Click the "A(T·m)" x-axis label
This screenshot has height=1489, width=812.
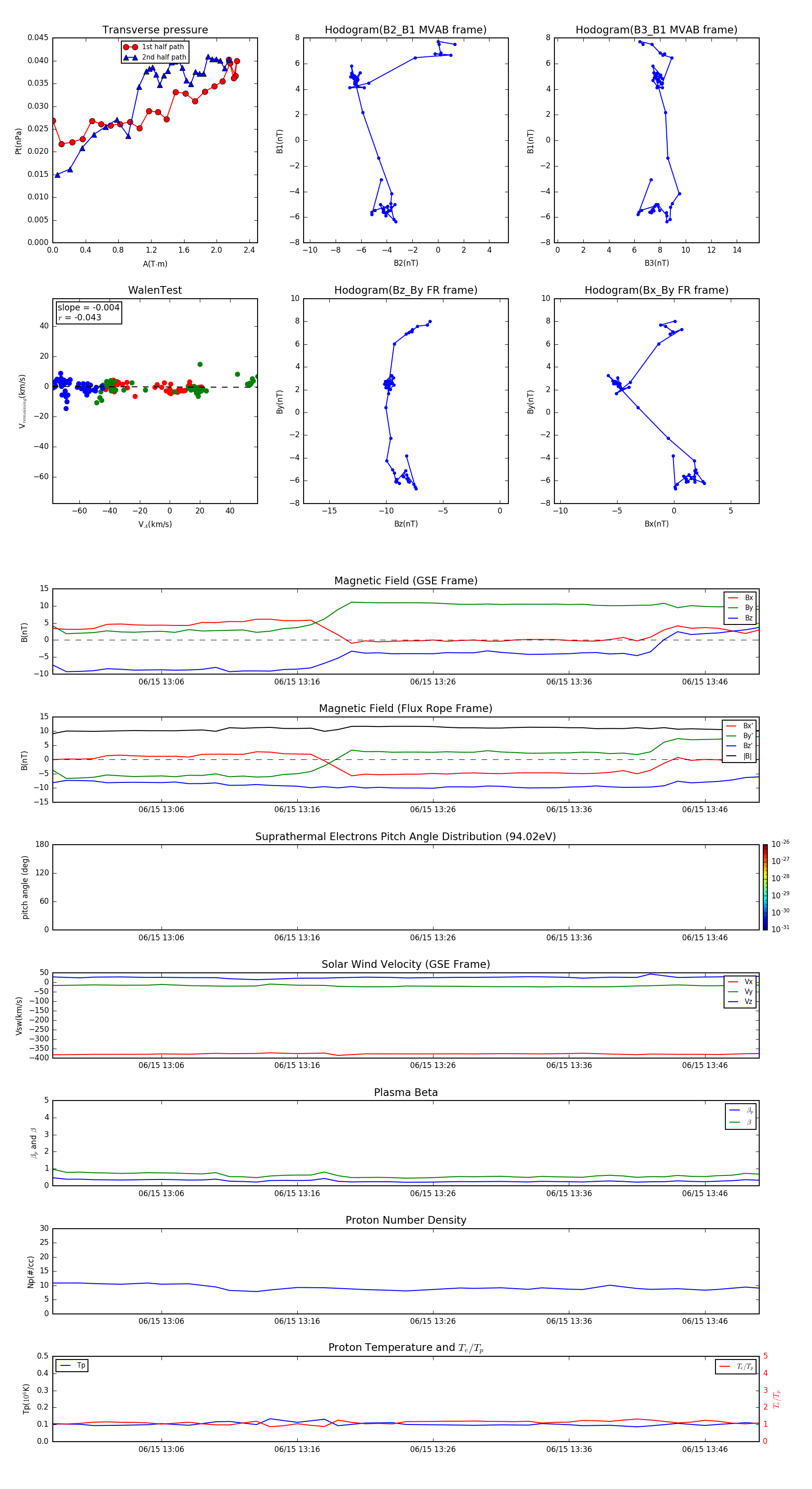pos(155,264)
